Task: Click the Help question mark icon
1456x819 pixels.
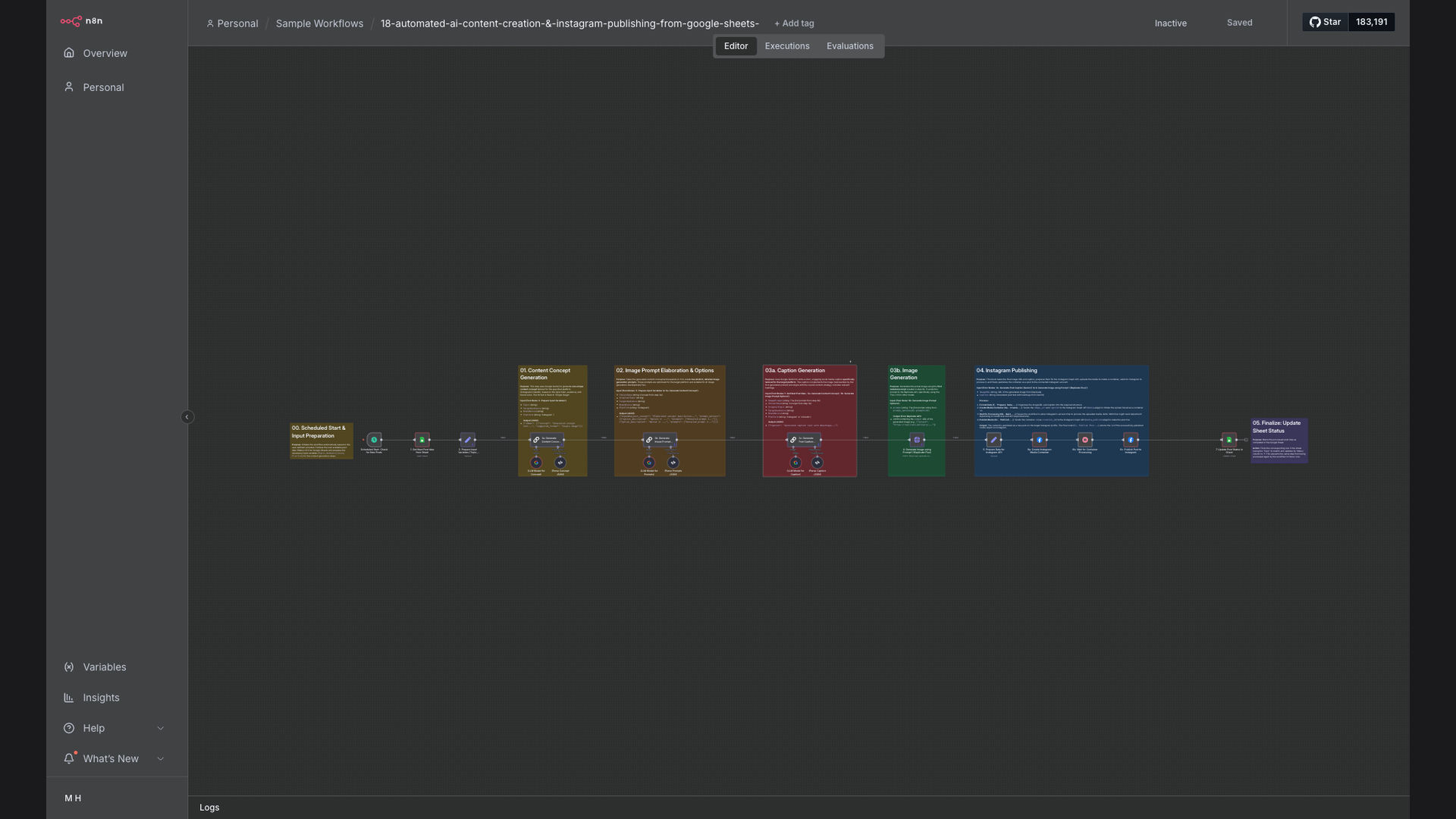Action: [x=69, y=728]
